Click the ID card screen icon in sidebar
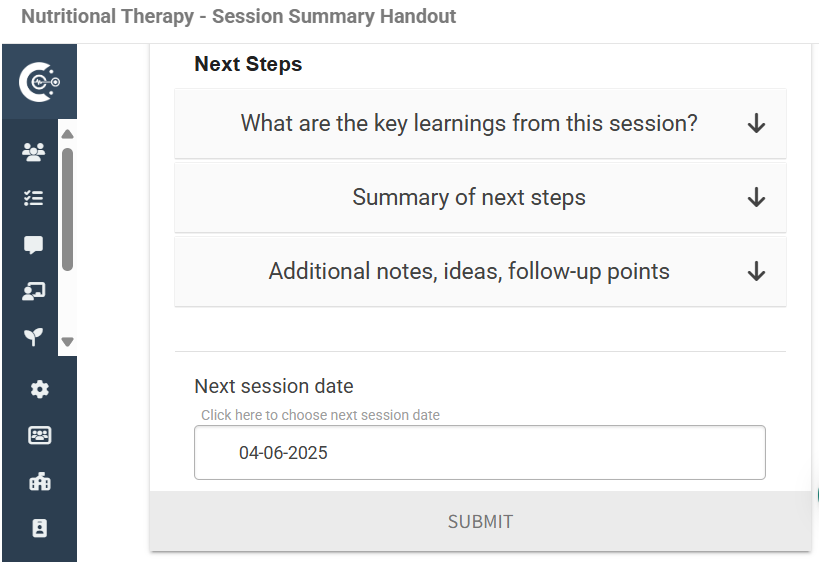819x587 pixels. [x=40, y=435]
